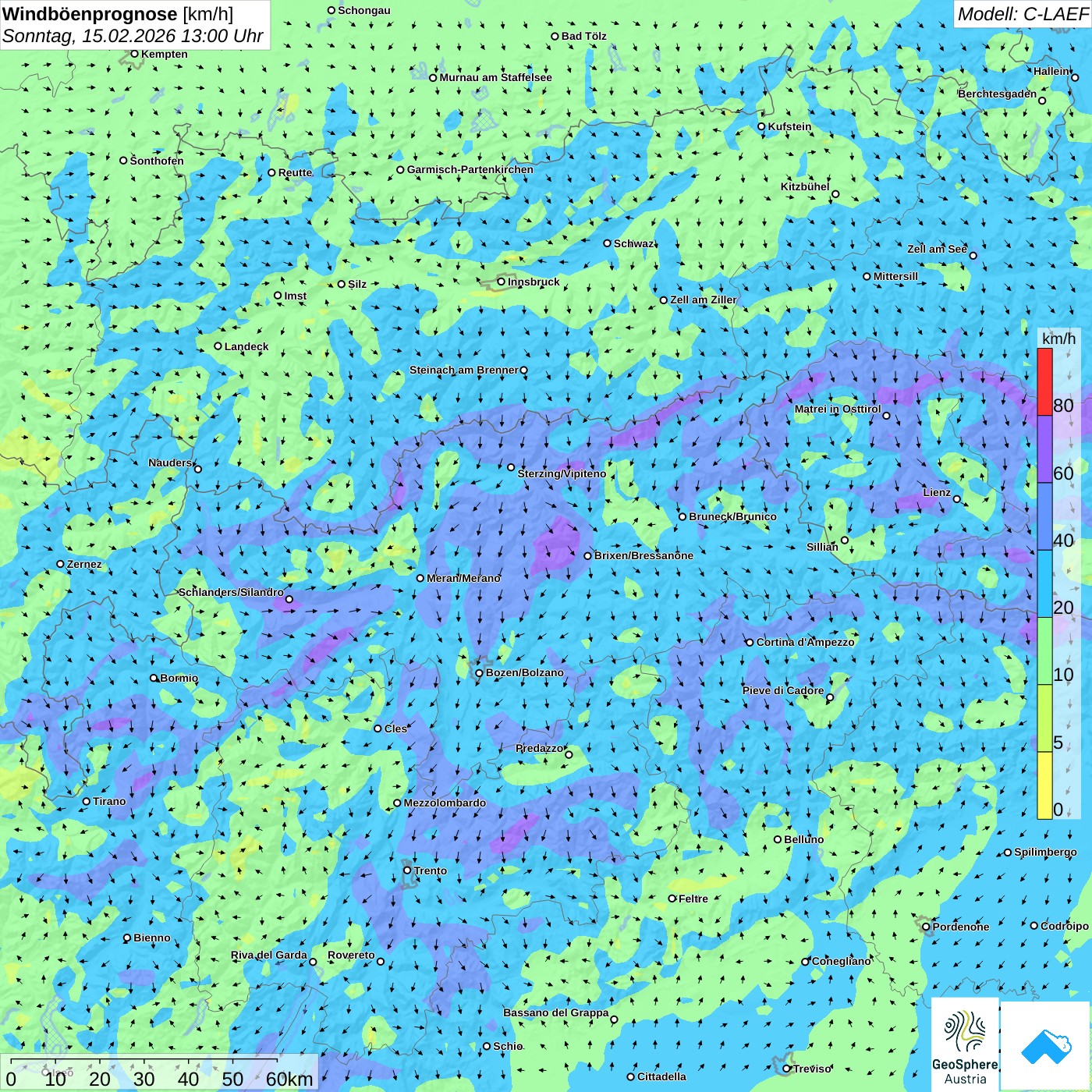Click the Lienz city marker
This screenshot has width=1092, height=1092.
[957, 499]
